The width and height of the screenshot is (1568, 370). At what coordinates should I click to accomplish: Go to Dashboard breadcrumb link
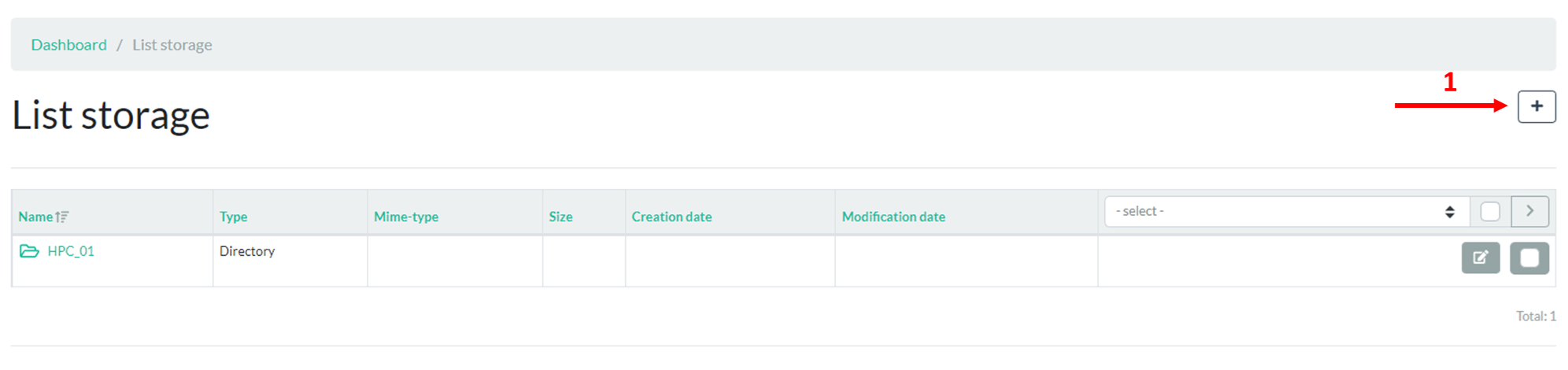pos(68,45)
